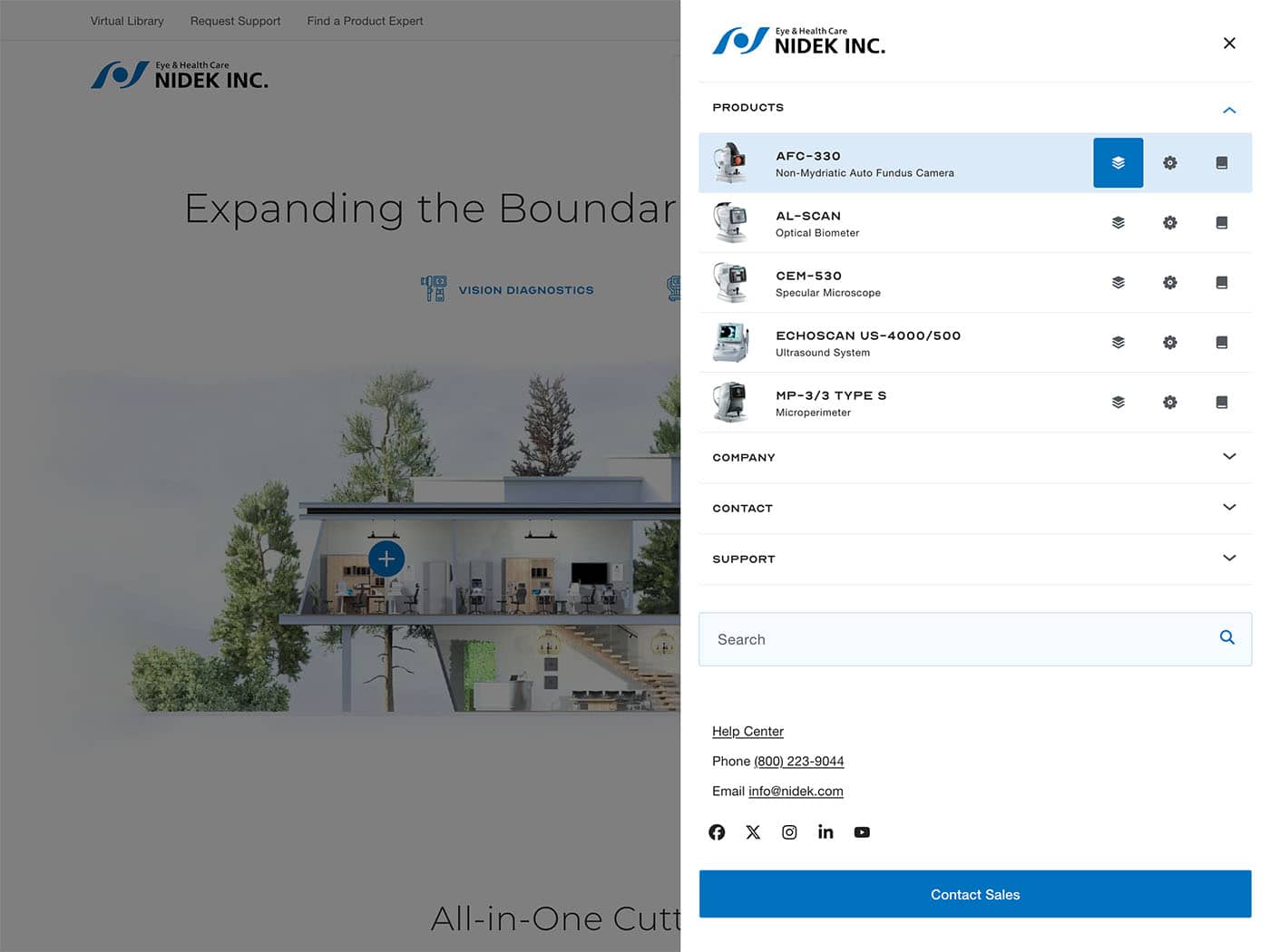The height and width of the screenshot is (952, 1270).
Task: Open NIDEK's LinkedIn page
Action: (x=825, y=832)
